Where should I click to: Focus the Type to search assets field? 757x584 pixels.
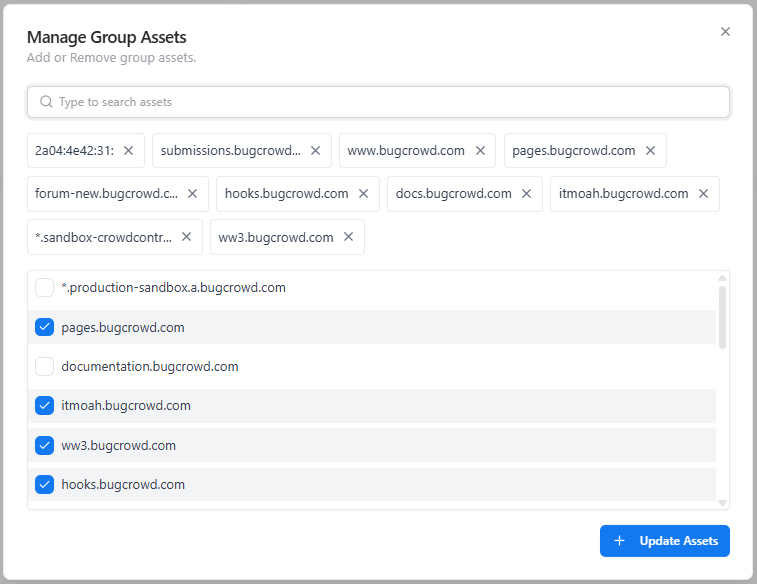click(378, 102)
